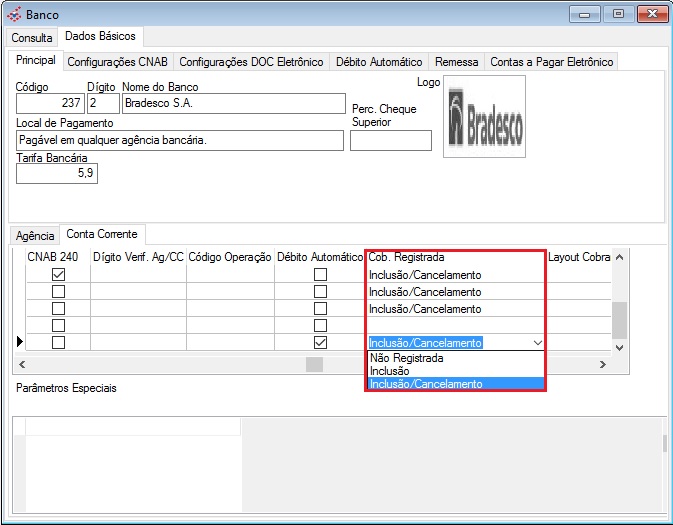This screenshot has width=673, height=525.
Task: Go to the Débito Automático tab
Action: pyautogui.click(x=378, y=62)
